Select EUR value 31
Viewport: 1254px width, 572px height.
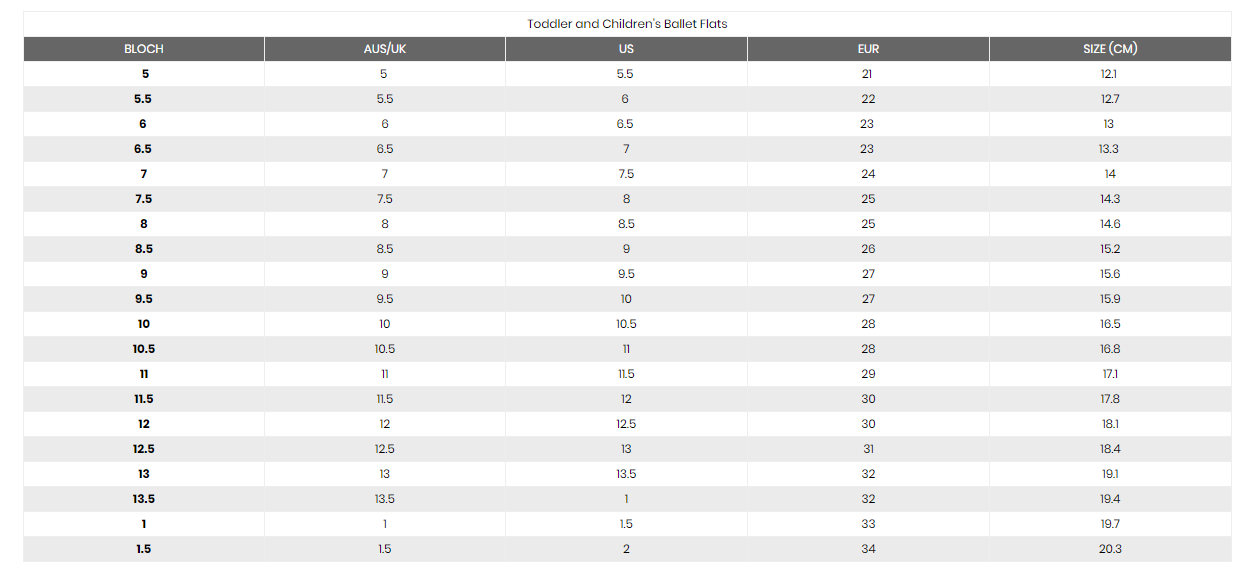(867, 449)
